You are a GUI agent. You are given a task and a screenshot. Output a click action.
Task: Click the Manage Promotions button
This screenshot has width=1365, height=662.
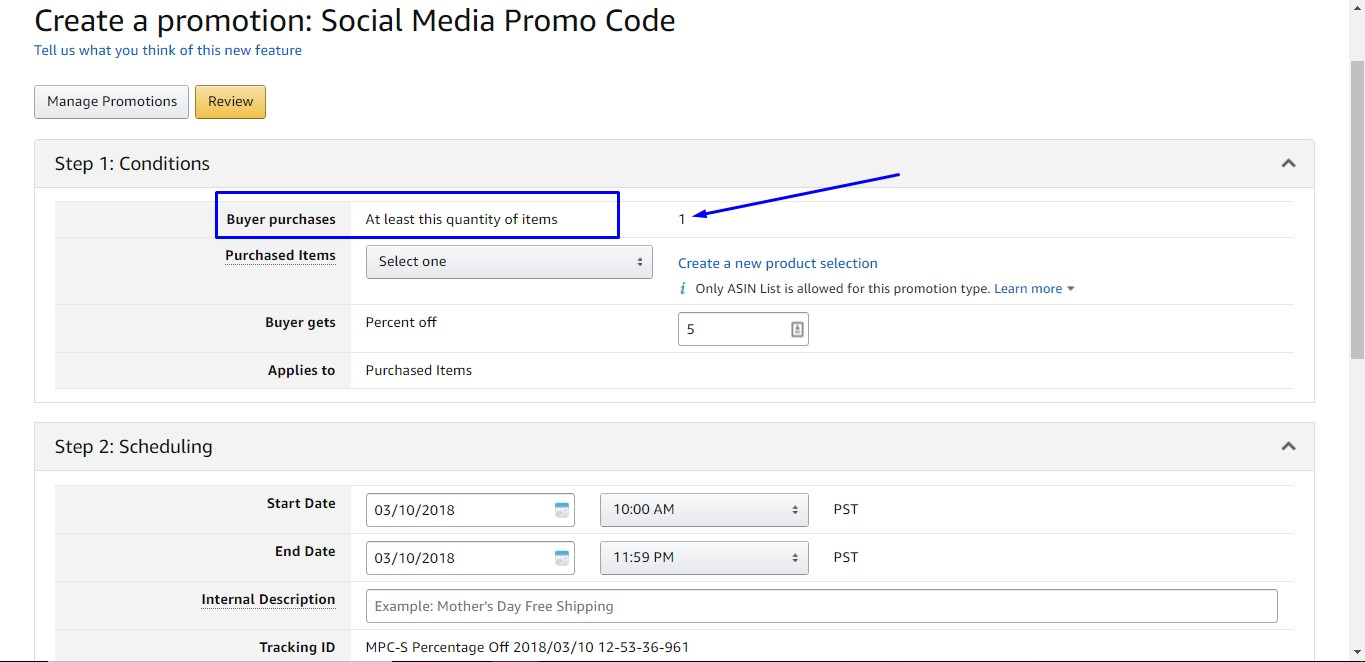111,102
